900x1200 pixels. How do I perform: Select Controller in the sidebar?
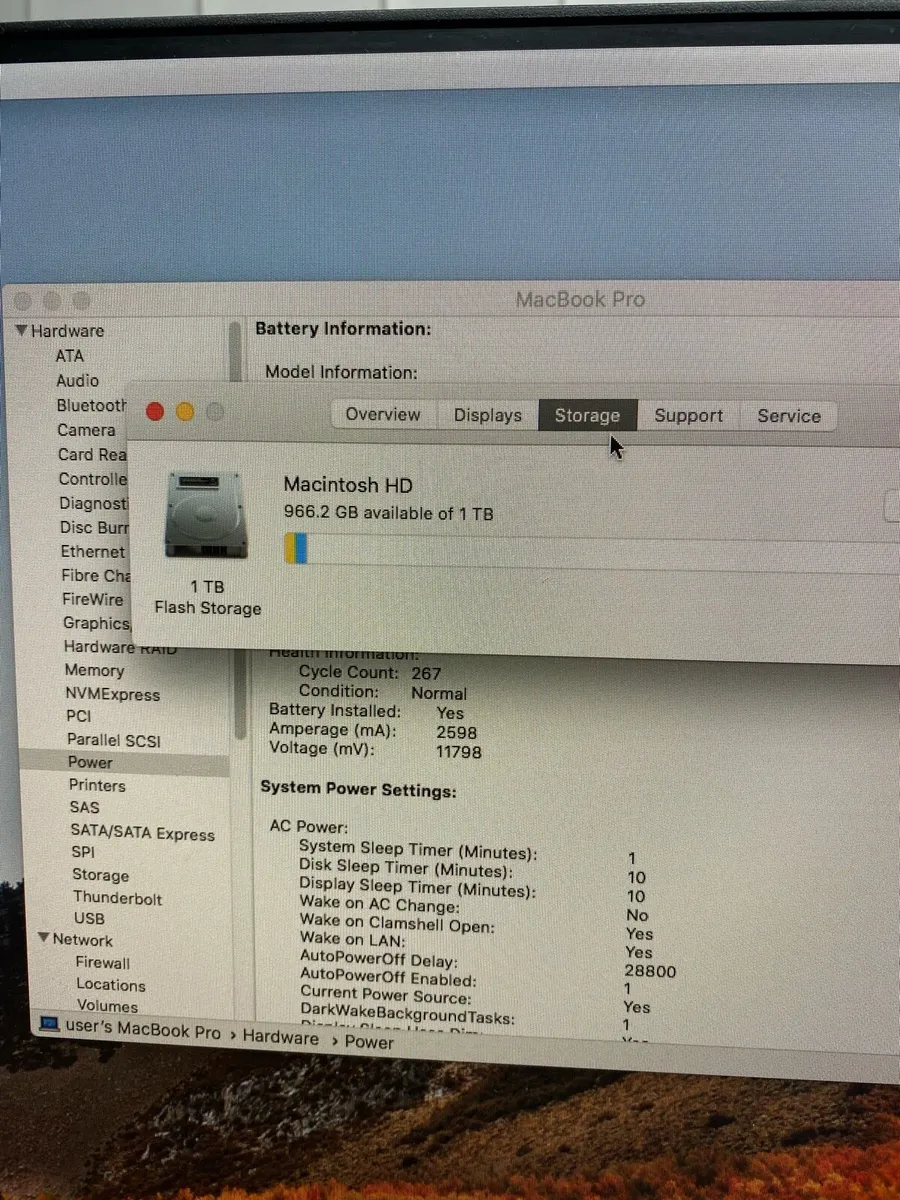(93, 479)
